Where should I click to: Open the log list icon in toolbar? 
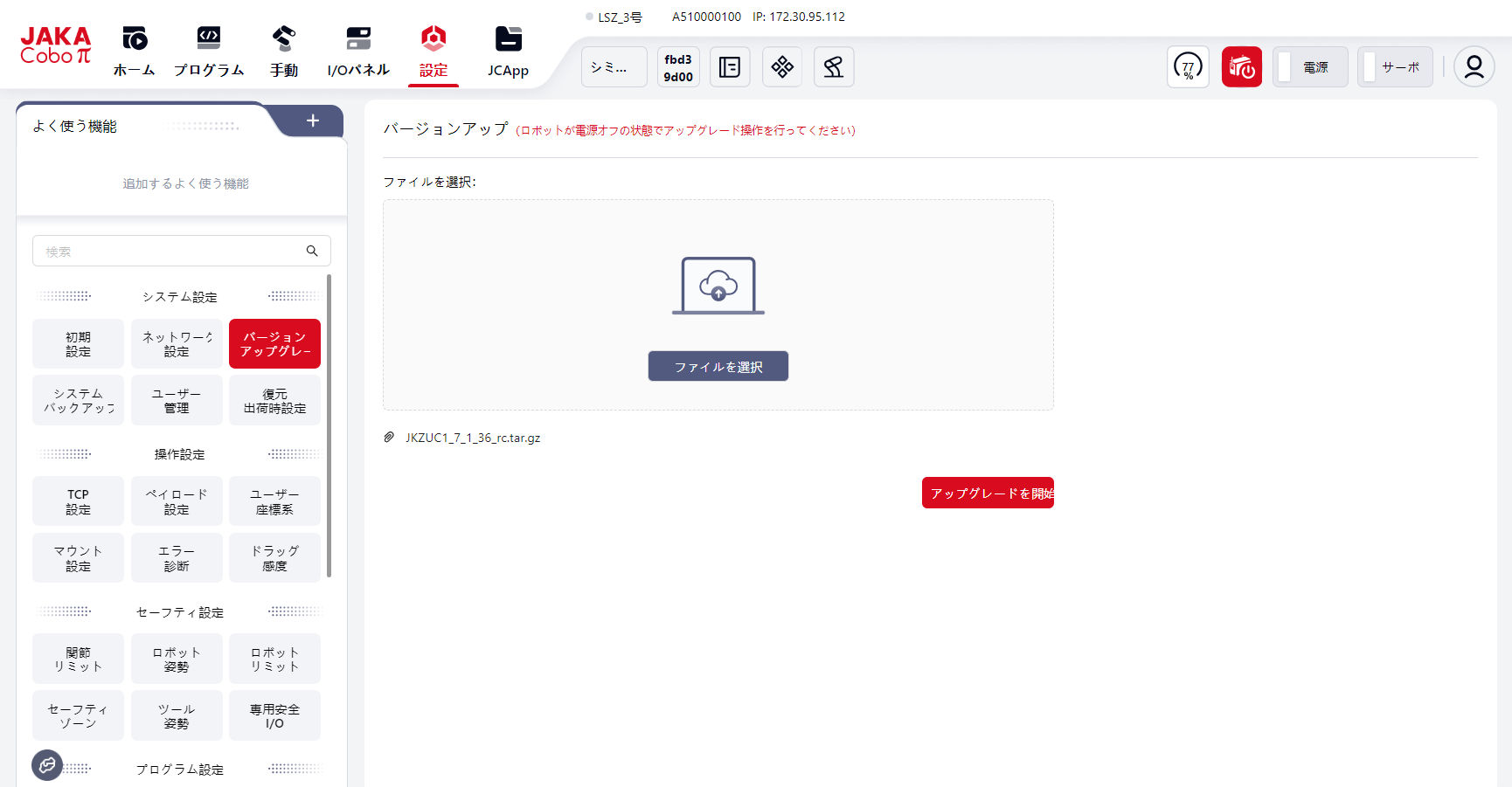(x=730, y=67)
